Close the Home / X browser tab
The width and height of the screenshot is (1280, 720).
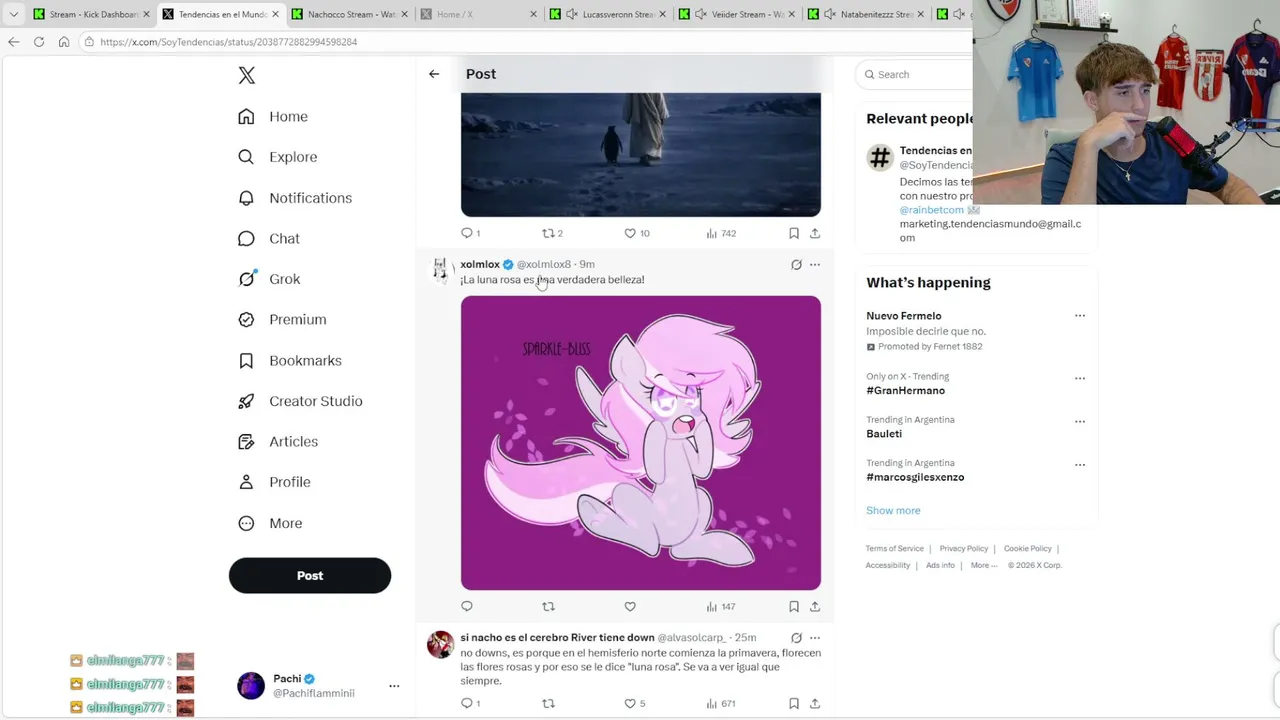pyautogui.click(x=534, y=14)
